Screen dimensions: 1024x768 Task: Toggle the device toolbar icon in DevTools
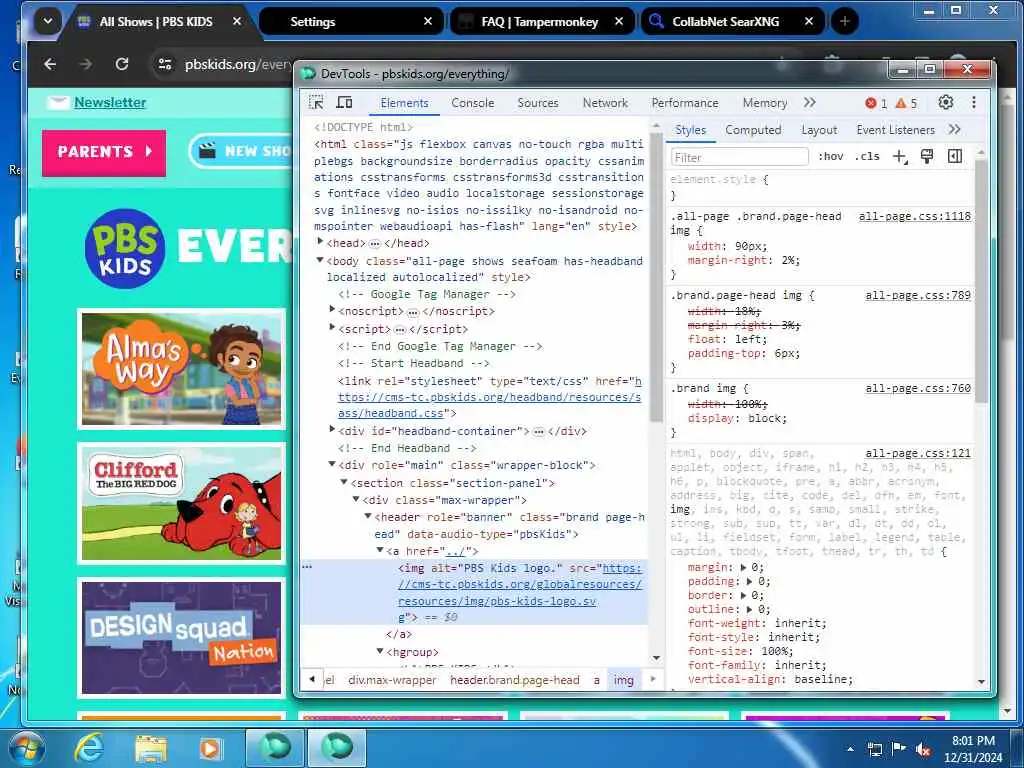click(344, 103)
